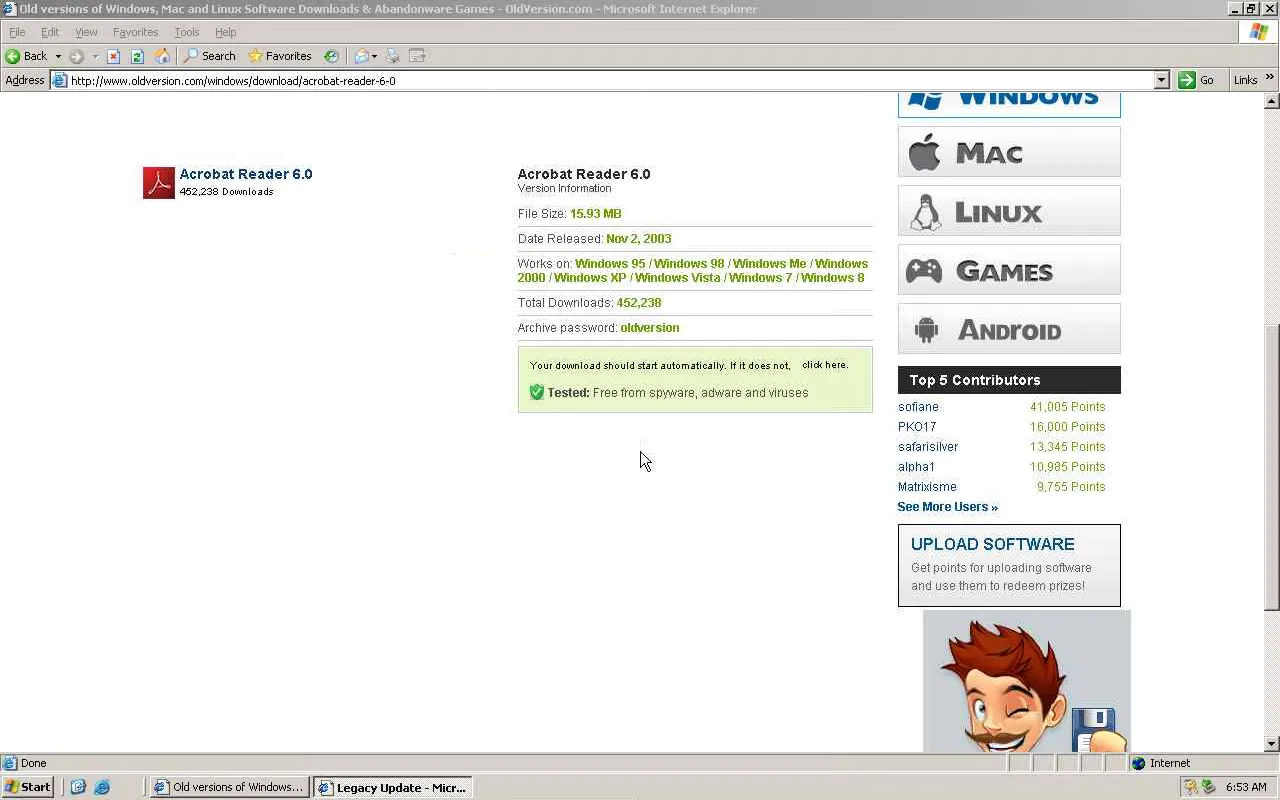This screenshot has width=1280, height=800.
Task: Open the Windows 95 compatibility link
Action: click(x=610, y=264)
